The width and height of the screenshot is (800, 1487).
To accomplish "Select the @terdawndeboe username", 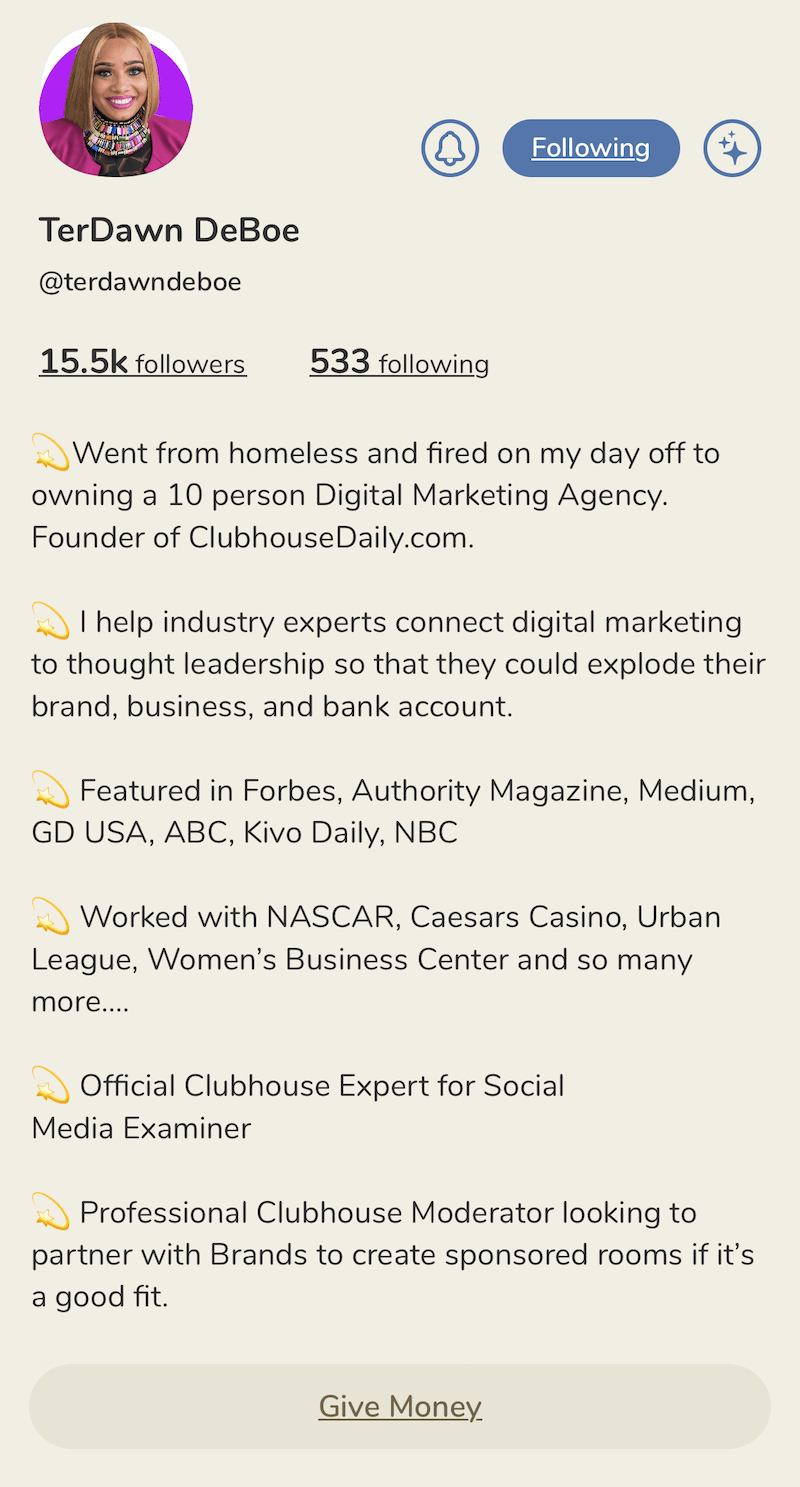I will pos(140,281).
